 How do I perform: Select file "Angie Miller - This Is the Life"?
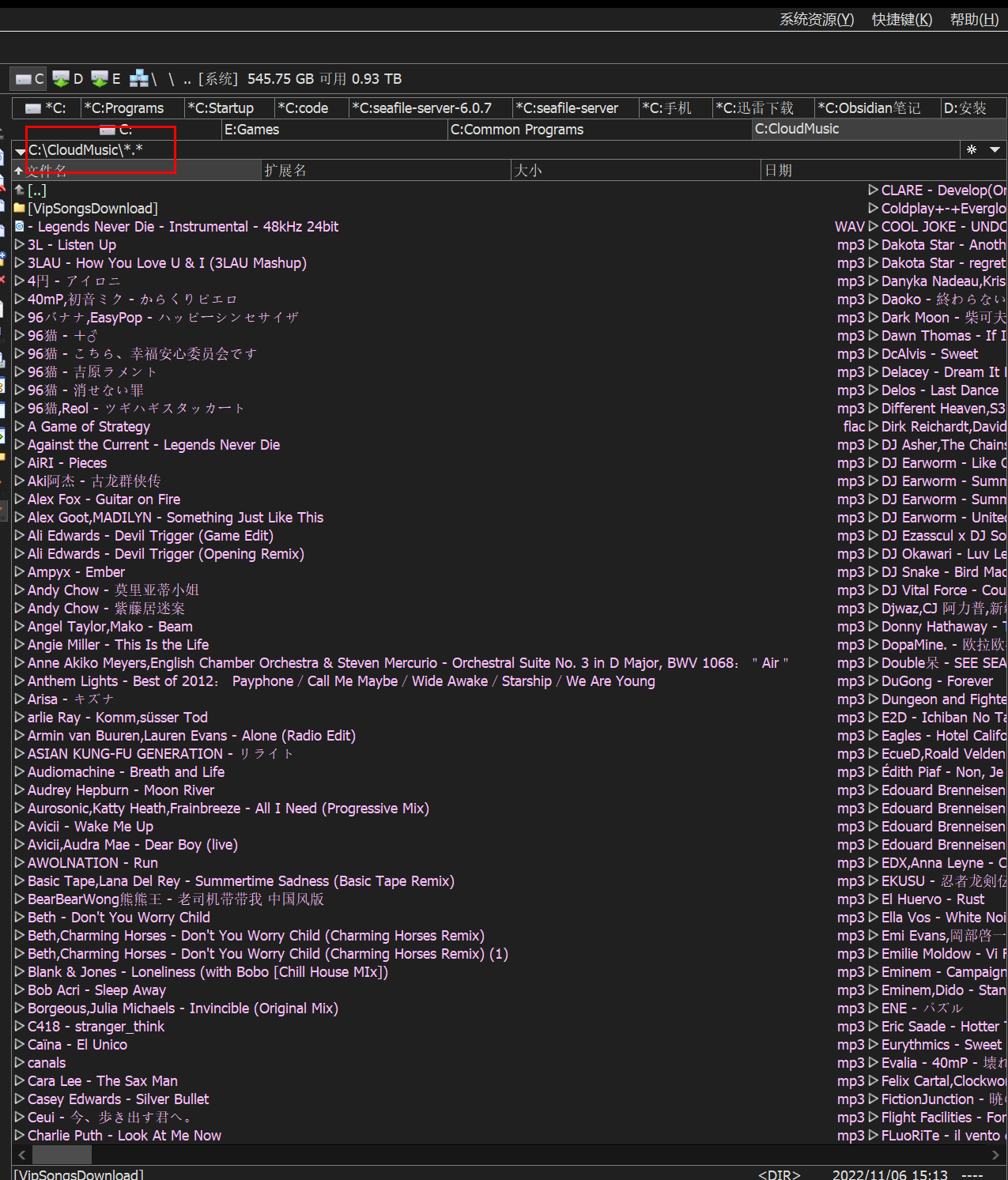pyautogui.click(x=118, y=645)
